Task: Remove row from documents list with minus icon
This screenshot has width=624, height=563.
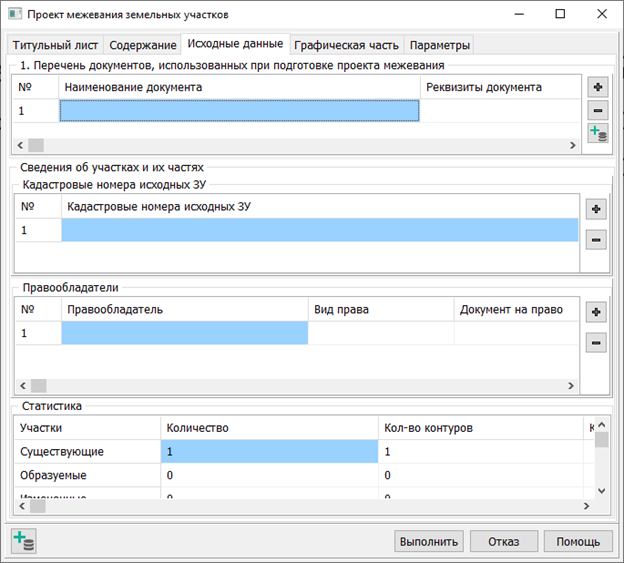Action: click(x=597, y=111)
